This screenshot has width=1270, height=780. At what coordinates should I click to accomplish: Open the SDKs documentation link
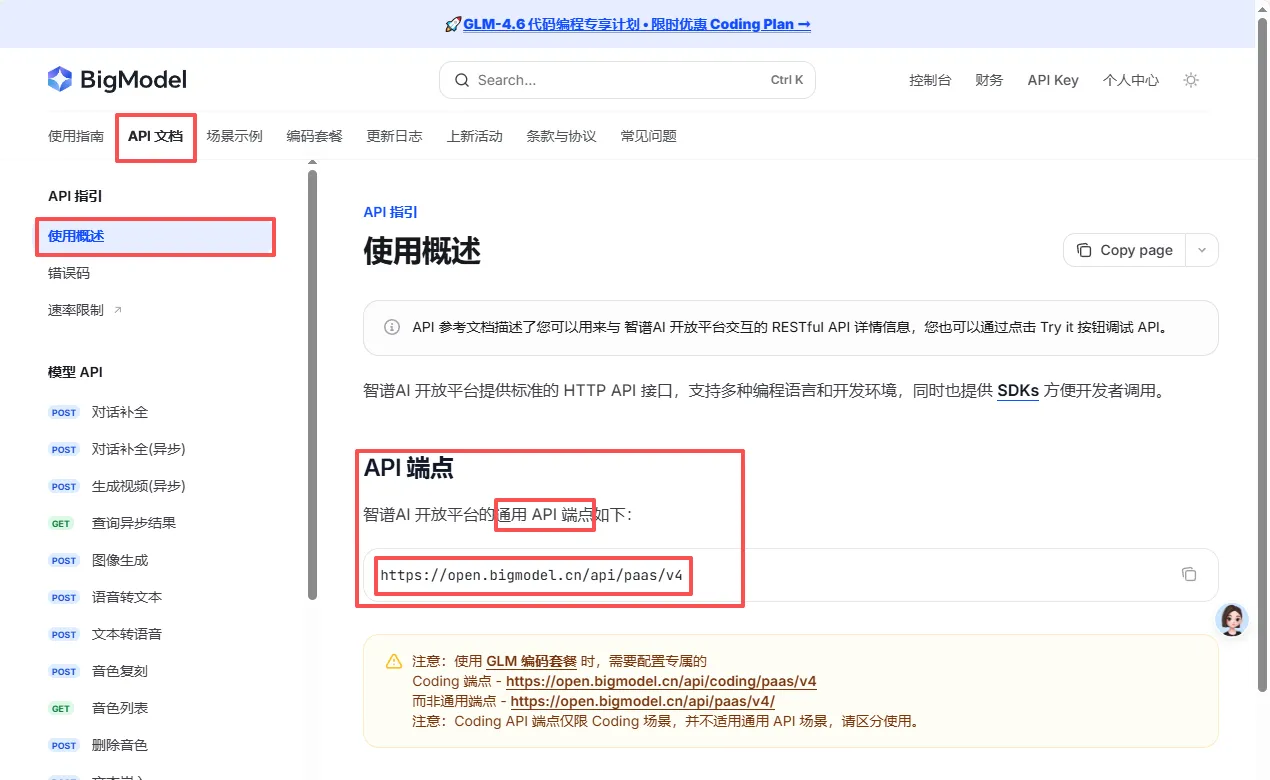1017,391
